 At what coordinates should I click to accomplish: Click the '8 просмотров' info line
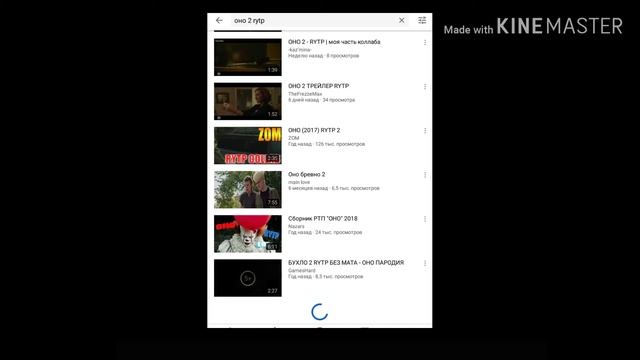tap(323, 56)
